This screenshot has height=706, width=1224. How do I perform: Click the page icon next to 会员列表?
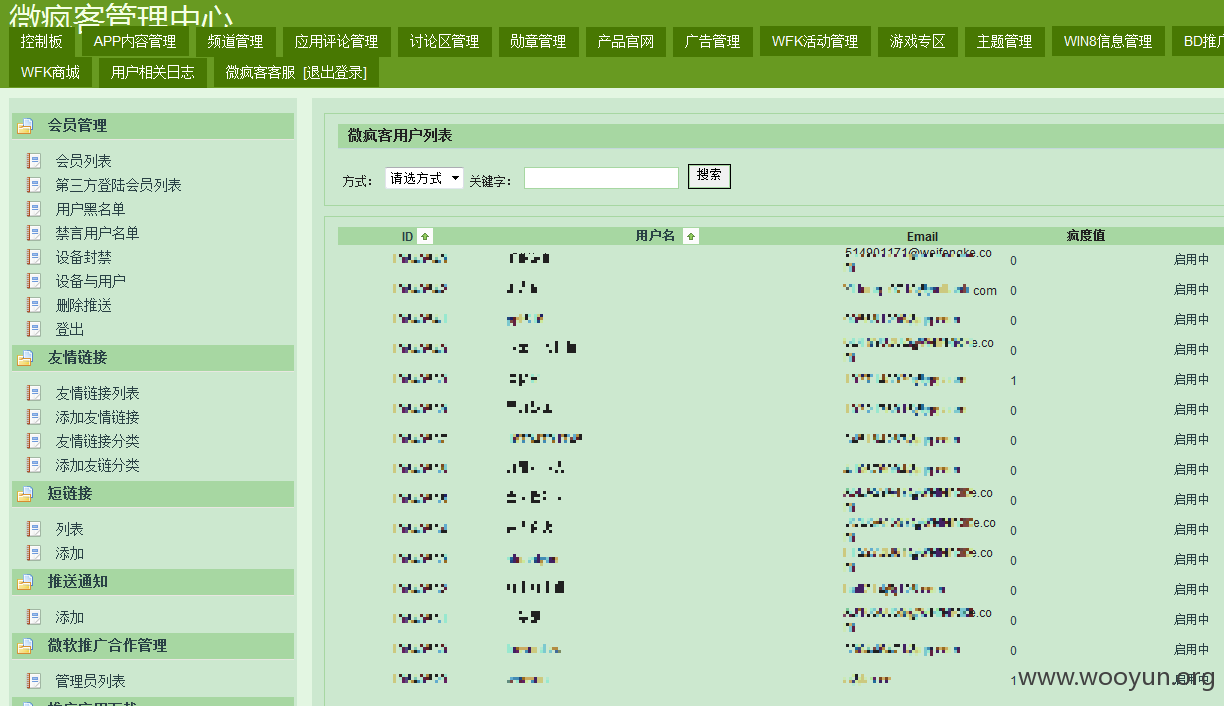[x=34, y=161]
